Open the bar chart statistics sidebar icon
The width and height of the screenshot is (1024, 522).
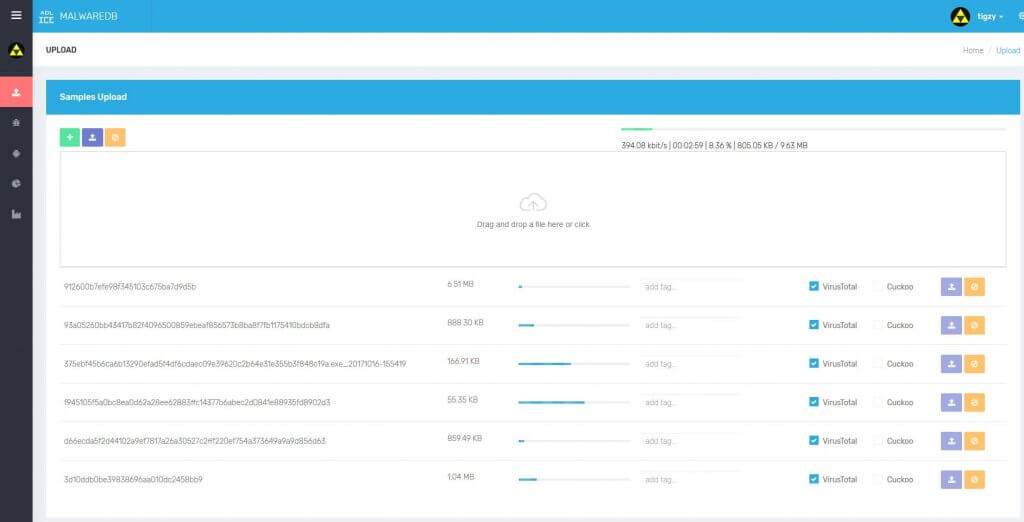[15, 214]
